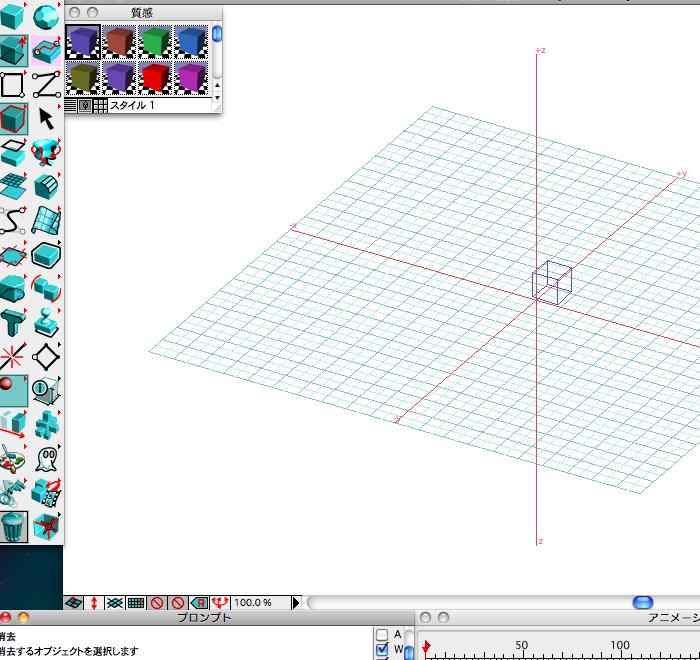700x660 pixels.
Task: Choose the cubes with filmstrip animation tool
Action: [46, 493]
